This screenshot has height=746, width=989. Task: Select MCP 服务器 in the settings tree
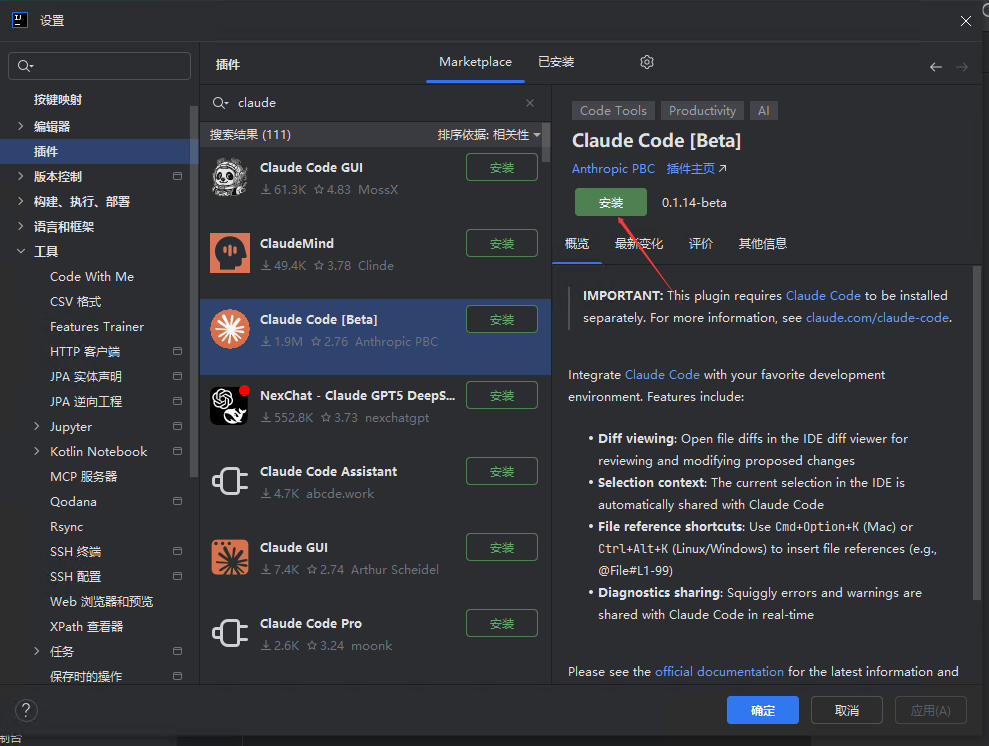(83, 477)
